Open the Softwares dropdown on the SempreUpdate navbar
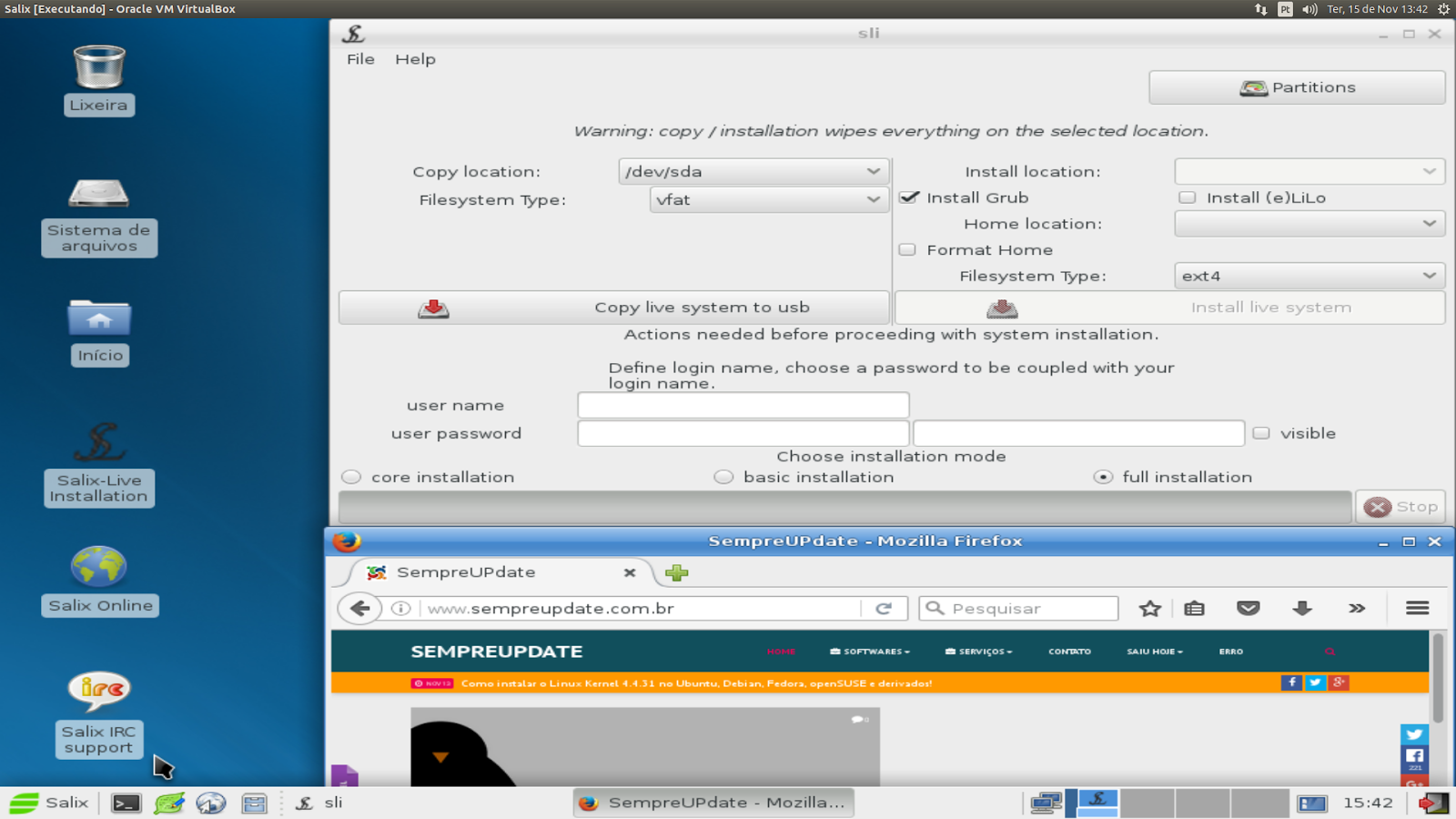The image size is (1456, 819). point(870,652)
